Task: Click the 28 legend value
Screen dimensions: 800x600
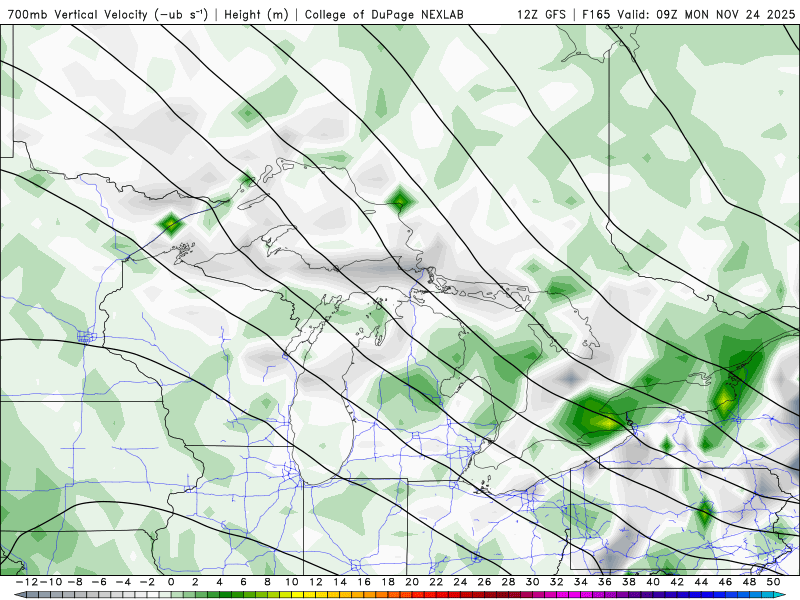Action: tap(508, 582)
